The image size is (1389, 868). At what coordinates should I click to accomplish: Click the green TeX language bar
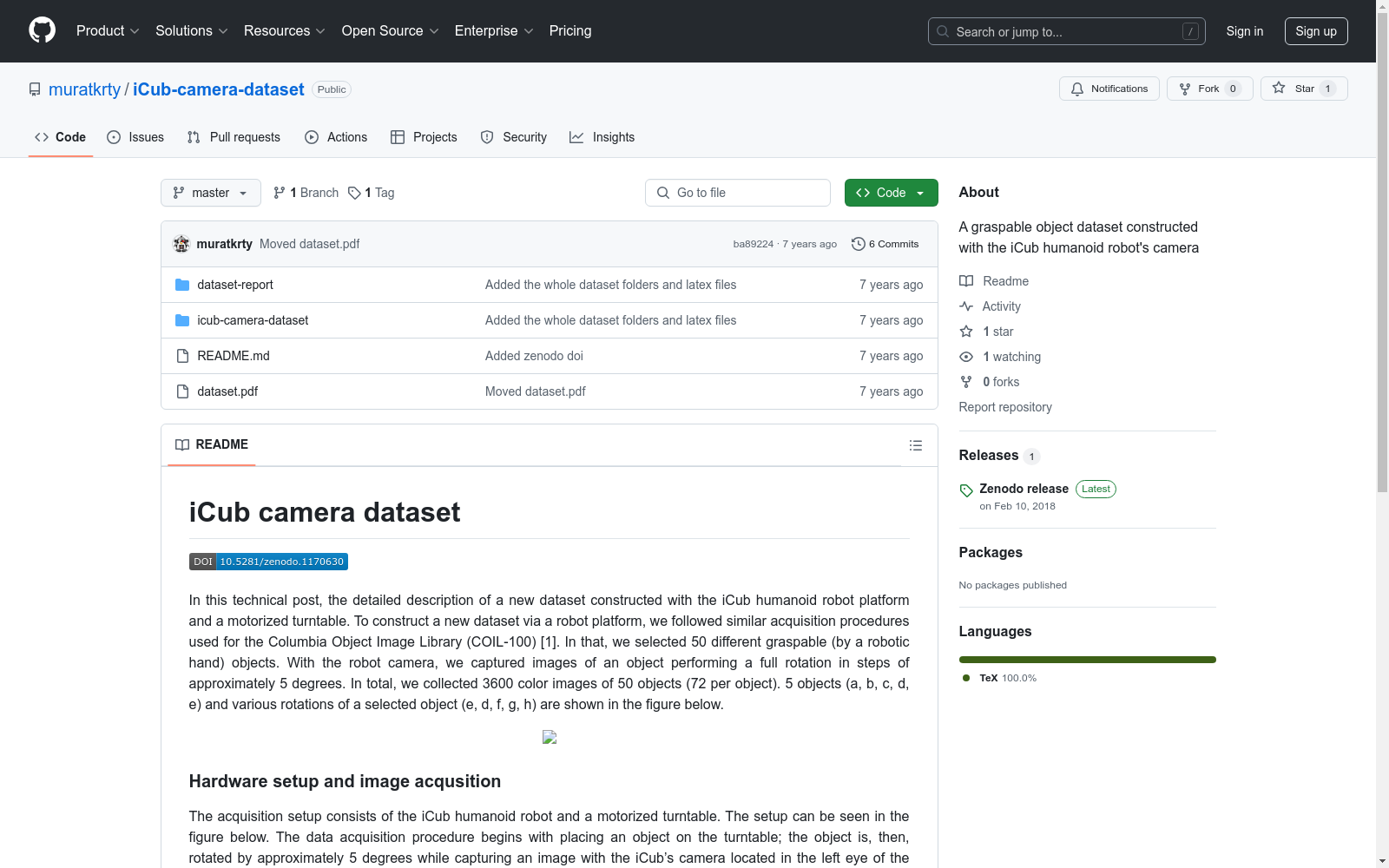pyautogui.click(x=1087, y=660)
